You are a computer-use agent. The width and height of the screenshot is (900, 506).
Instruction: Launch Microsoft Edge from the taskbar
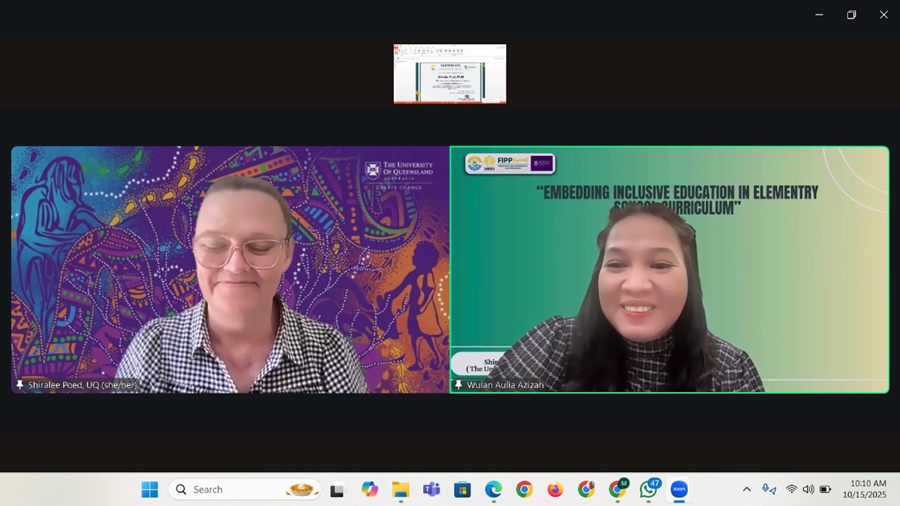(493, 490)
